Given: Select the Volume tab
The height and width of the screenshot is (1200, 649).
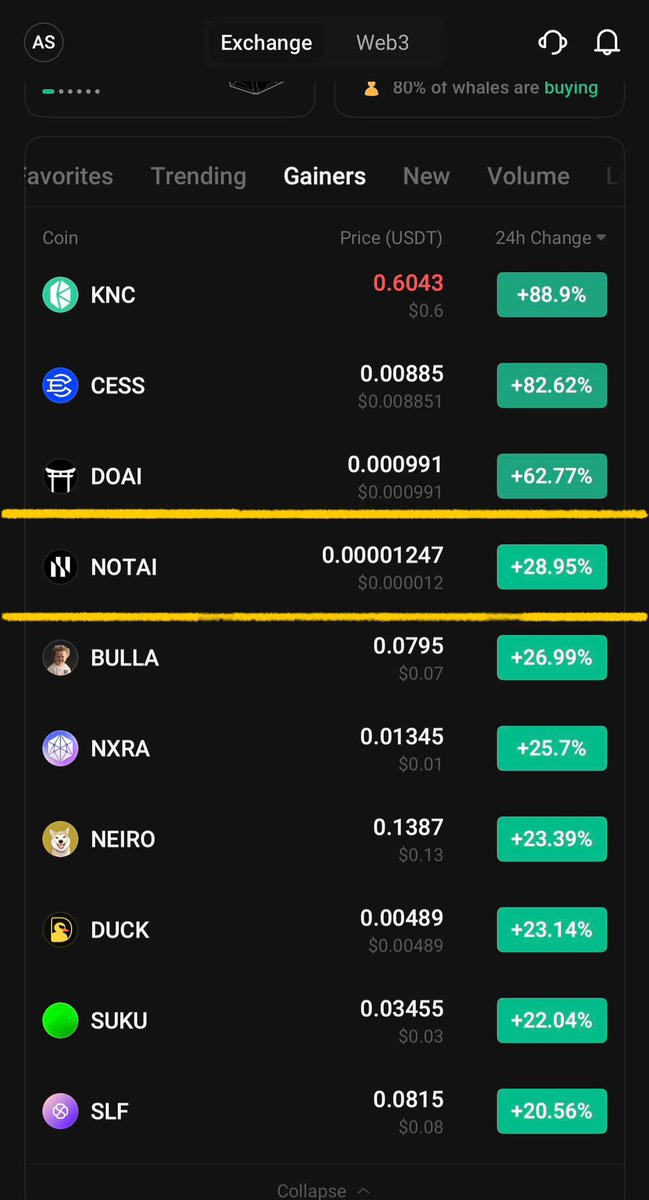Looking at the screenshot, I should pyautogui.click(x=528, y=176).
